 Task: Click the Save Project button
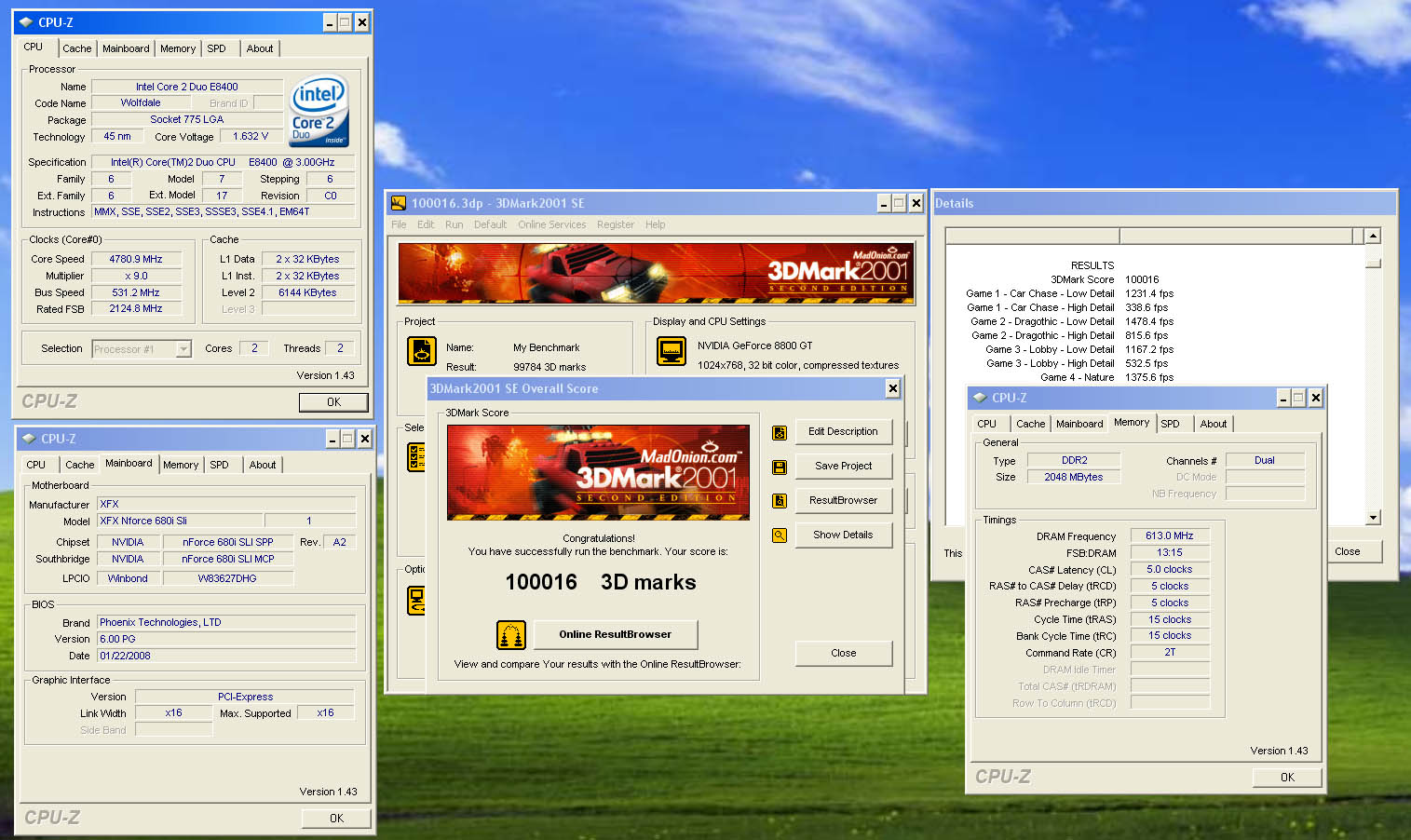click(844, 467)
